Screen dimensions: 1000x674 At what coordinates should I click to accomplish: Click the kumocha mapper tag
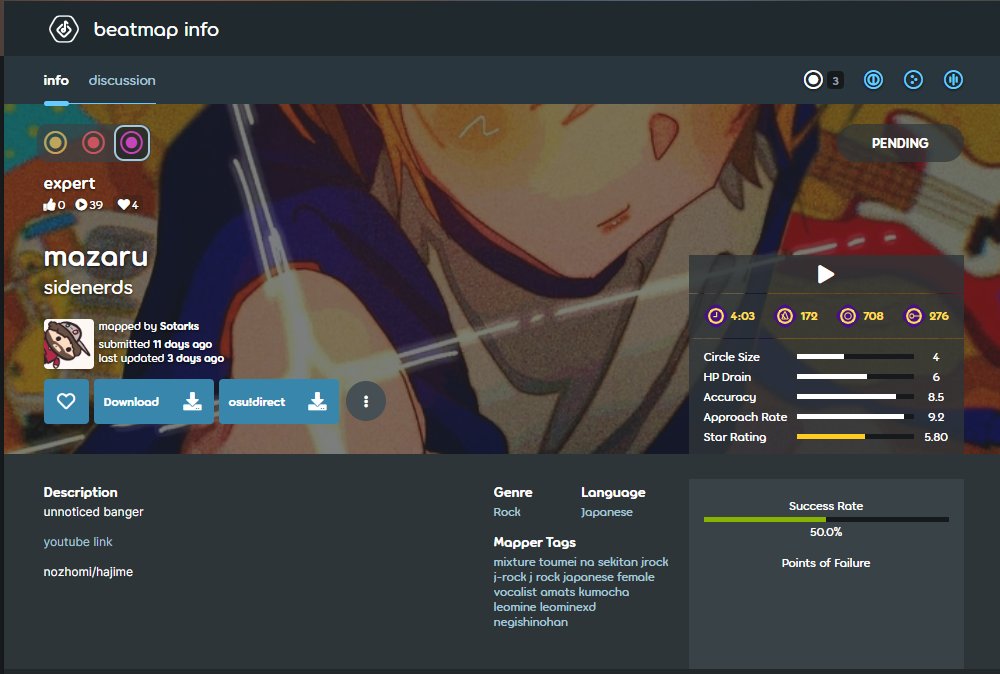point(604,592)
